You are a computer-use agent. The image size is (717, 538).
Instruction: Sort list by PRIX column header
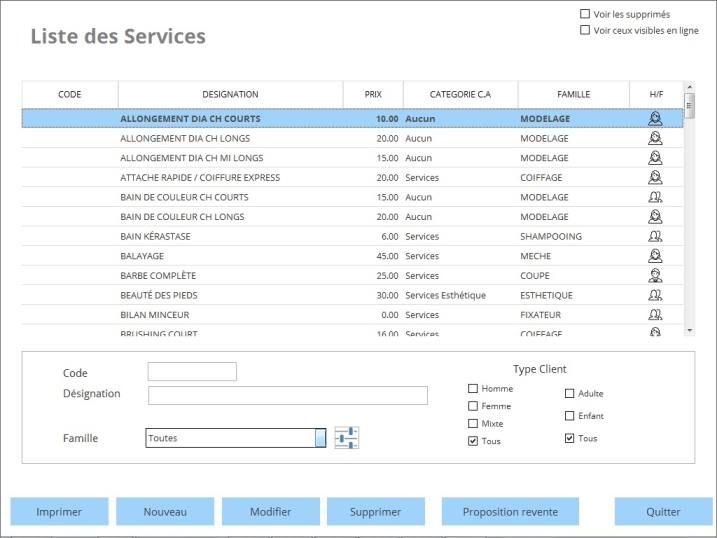point(373,94)
